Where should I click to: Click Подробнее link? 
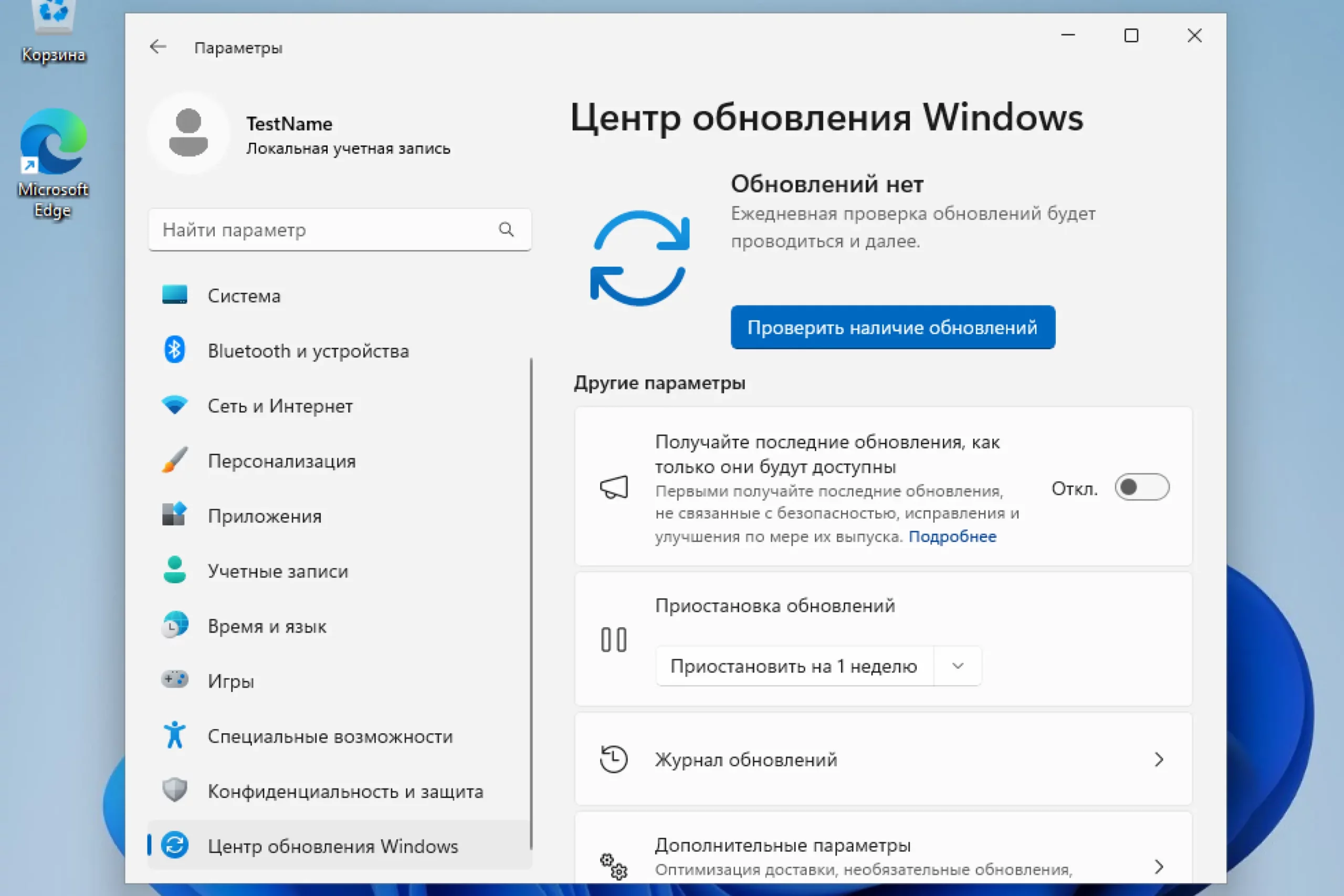pyautogui.click(x=952, y=536)
